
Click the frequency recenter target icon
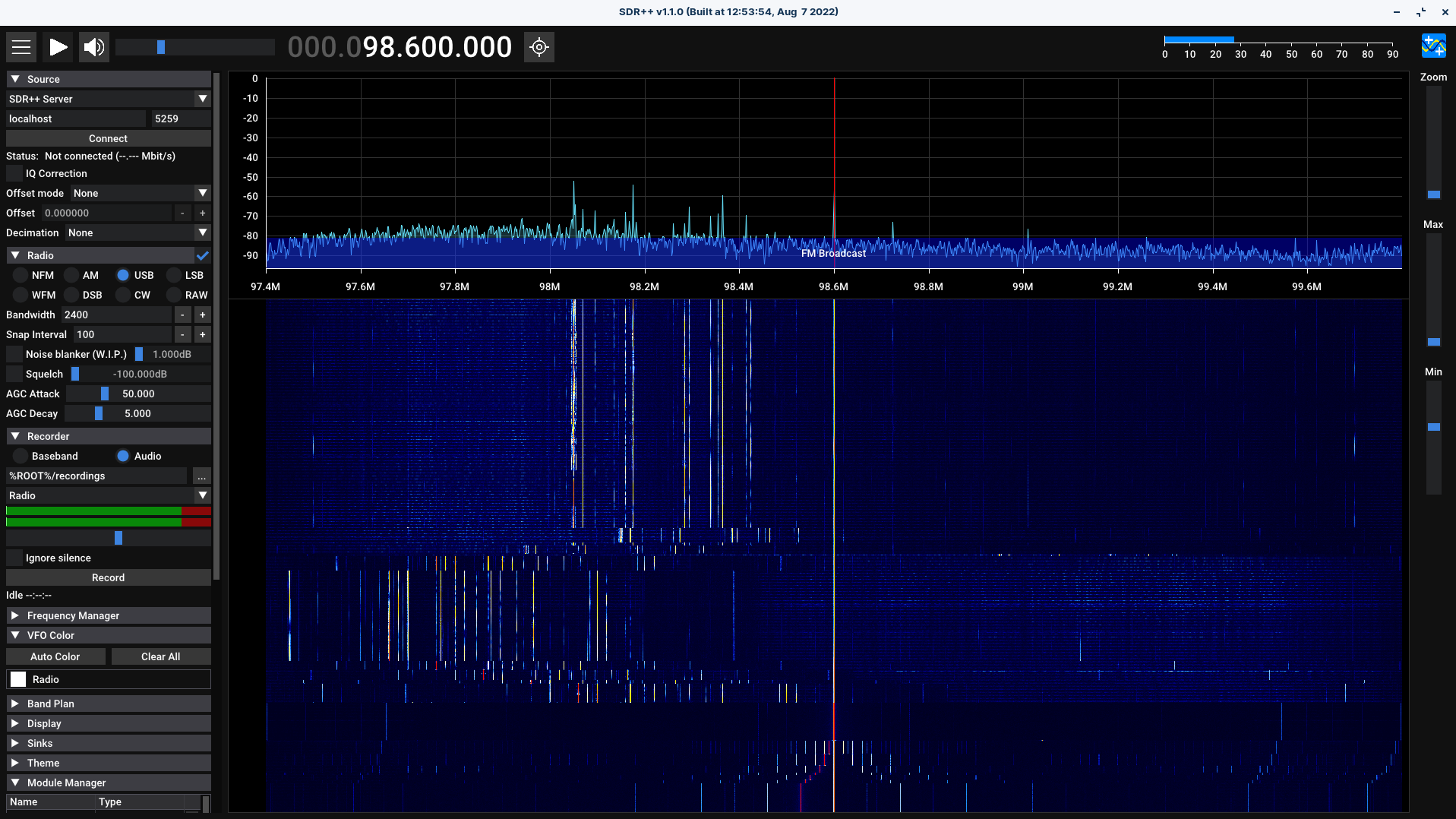tap(539, 46)
